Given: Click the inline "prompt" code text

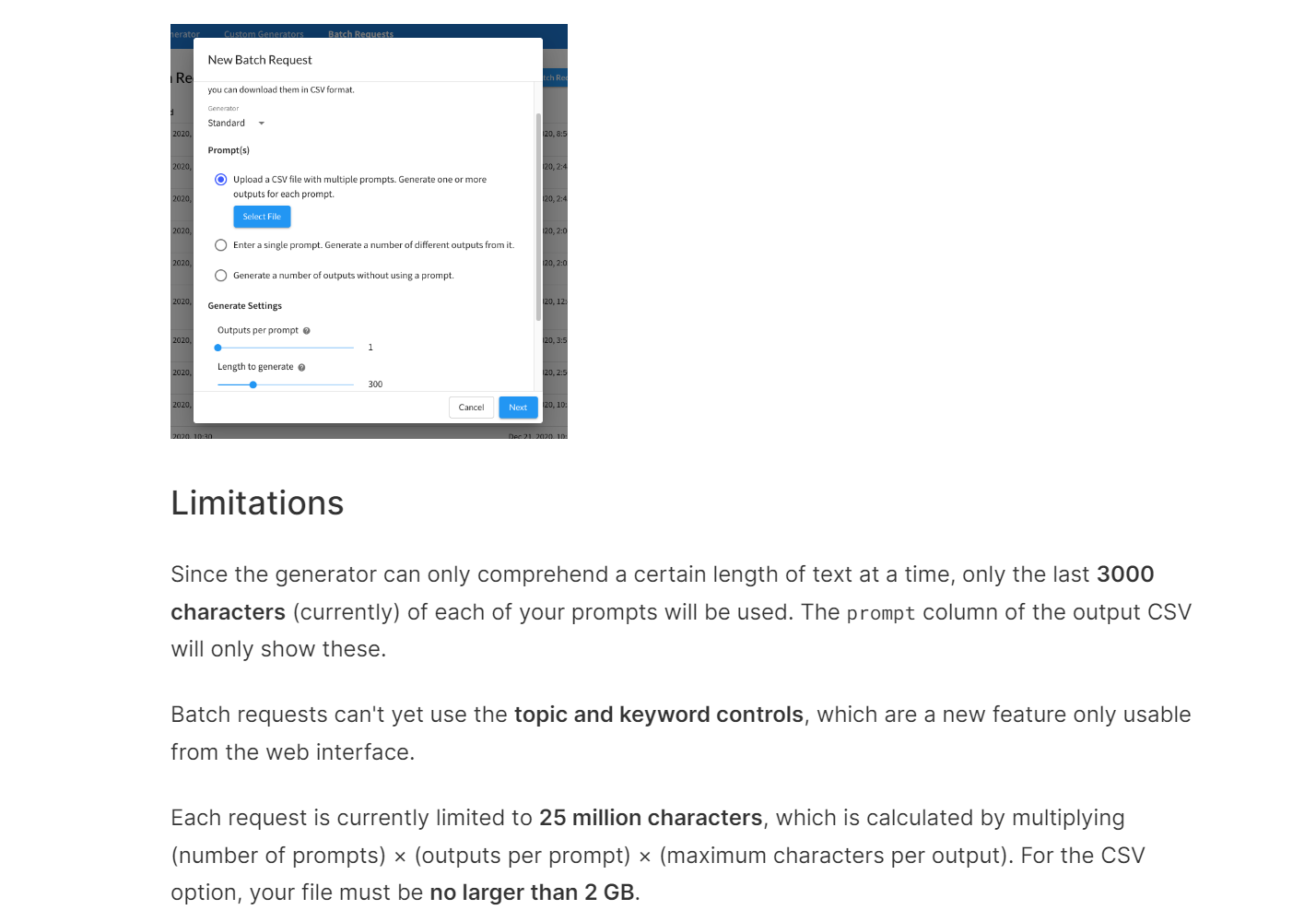Looking at the screenshot, I should [880, 612].
